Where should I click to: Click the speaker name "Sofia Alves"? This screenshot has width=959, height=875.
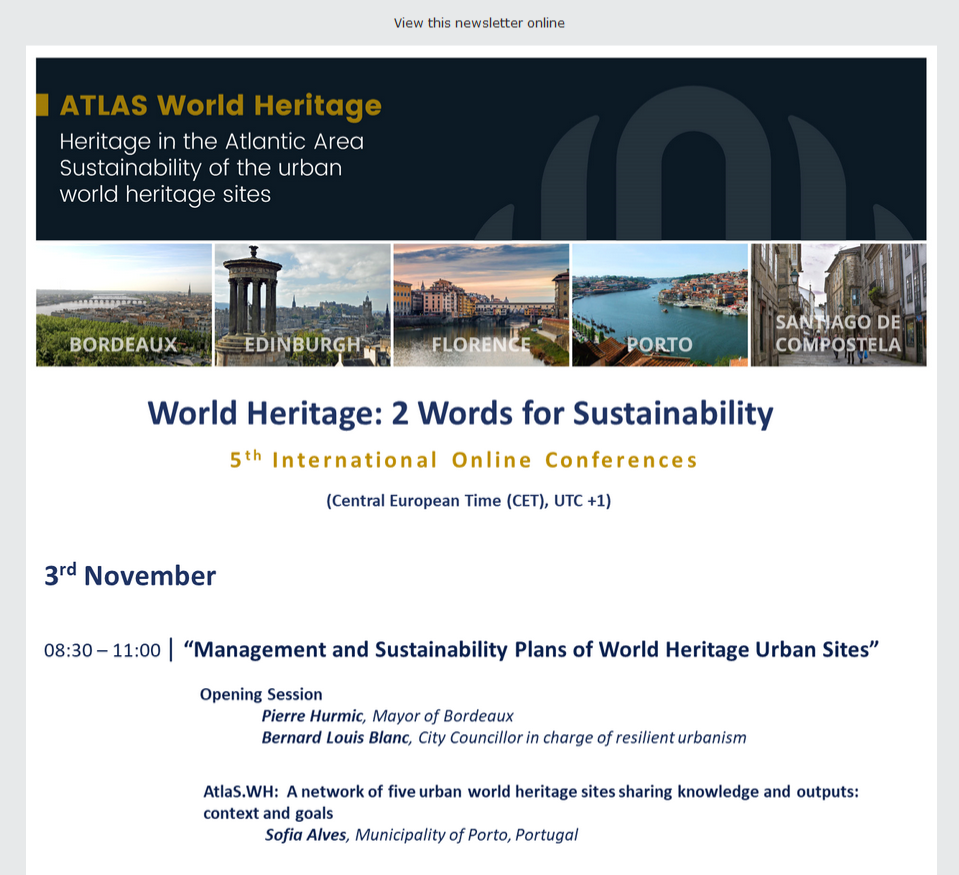tap(305, 835)
